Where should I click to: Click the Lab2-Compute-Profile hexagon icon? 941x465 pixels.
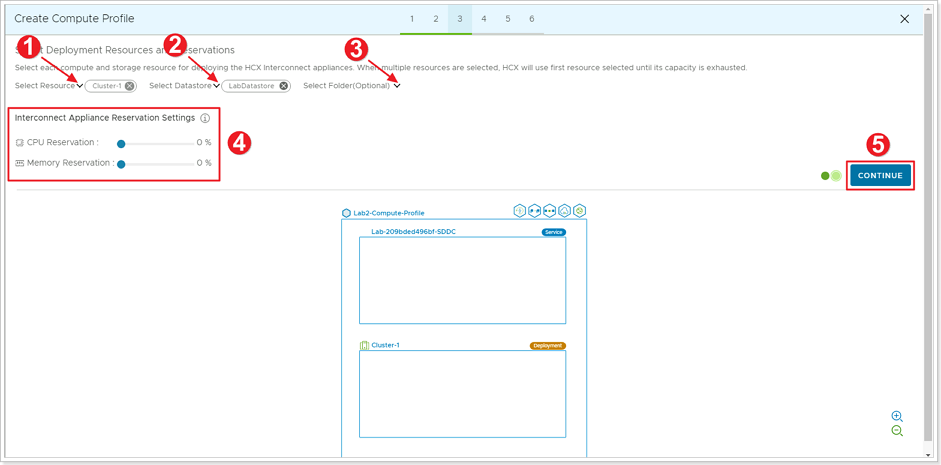[x=346, y=213]
